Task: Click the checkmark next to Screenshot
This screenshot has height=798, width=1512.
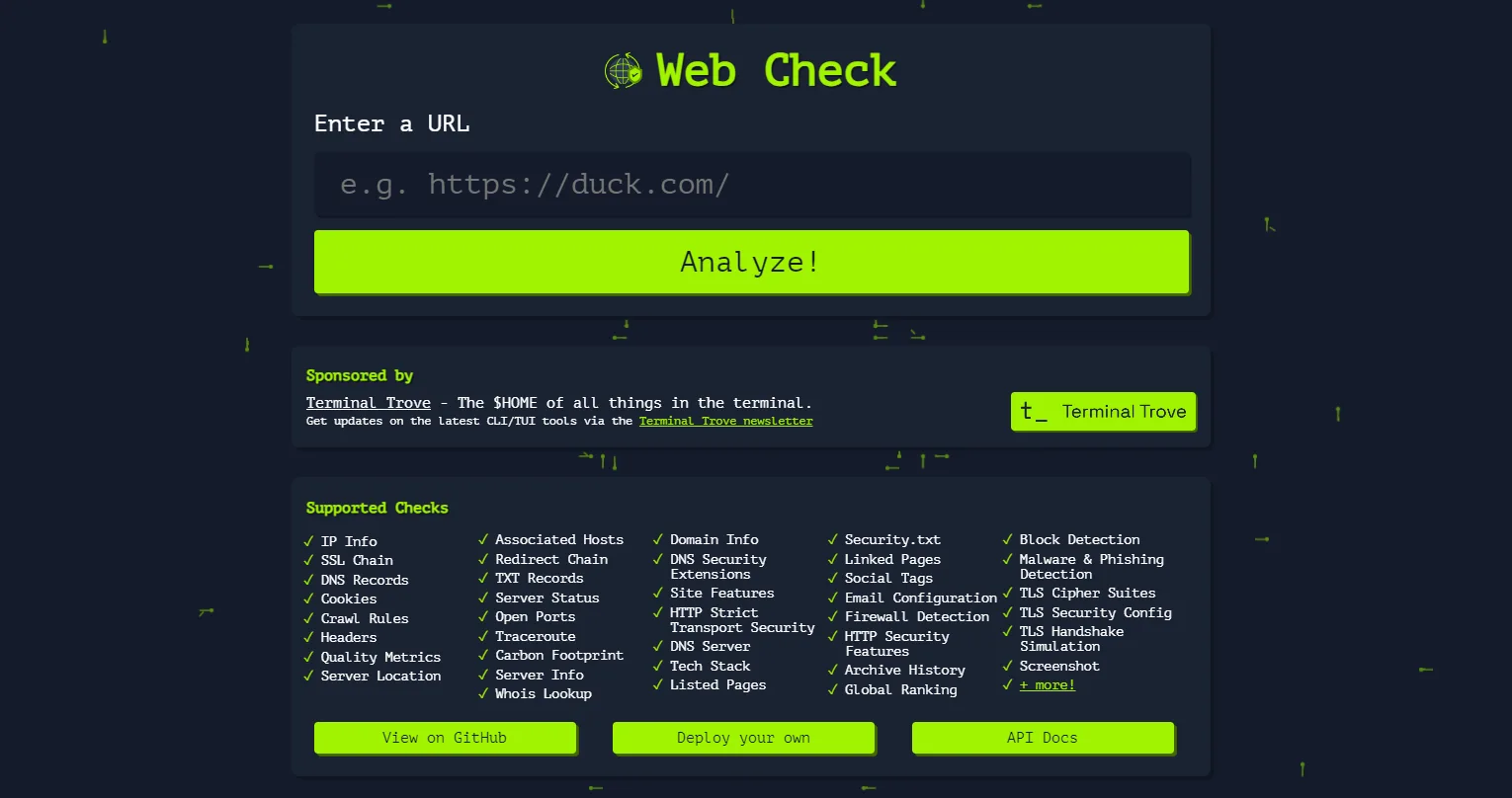Action: [x=1008, y=666]
